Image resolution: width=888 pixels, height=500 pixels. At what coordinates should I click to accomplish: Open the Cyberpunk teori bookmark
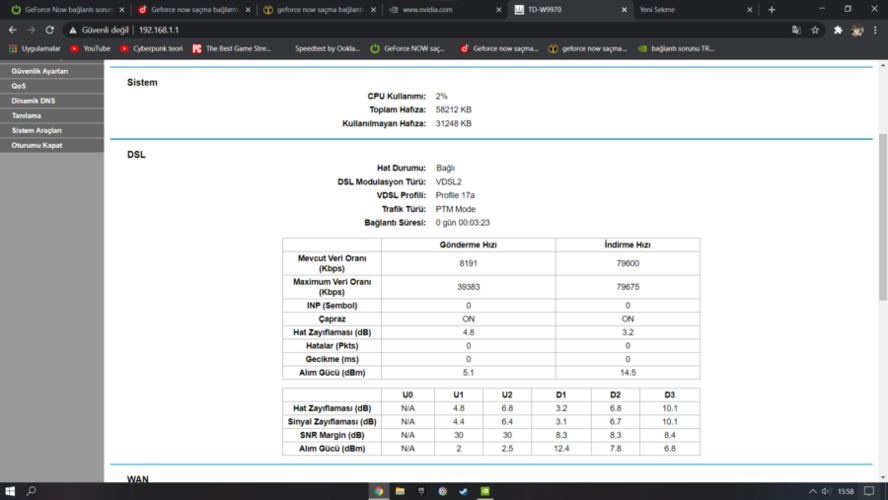click(151, 49)
